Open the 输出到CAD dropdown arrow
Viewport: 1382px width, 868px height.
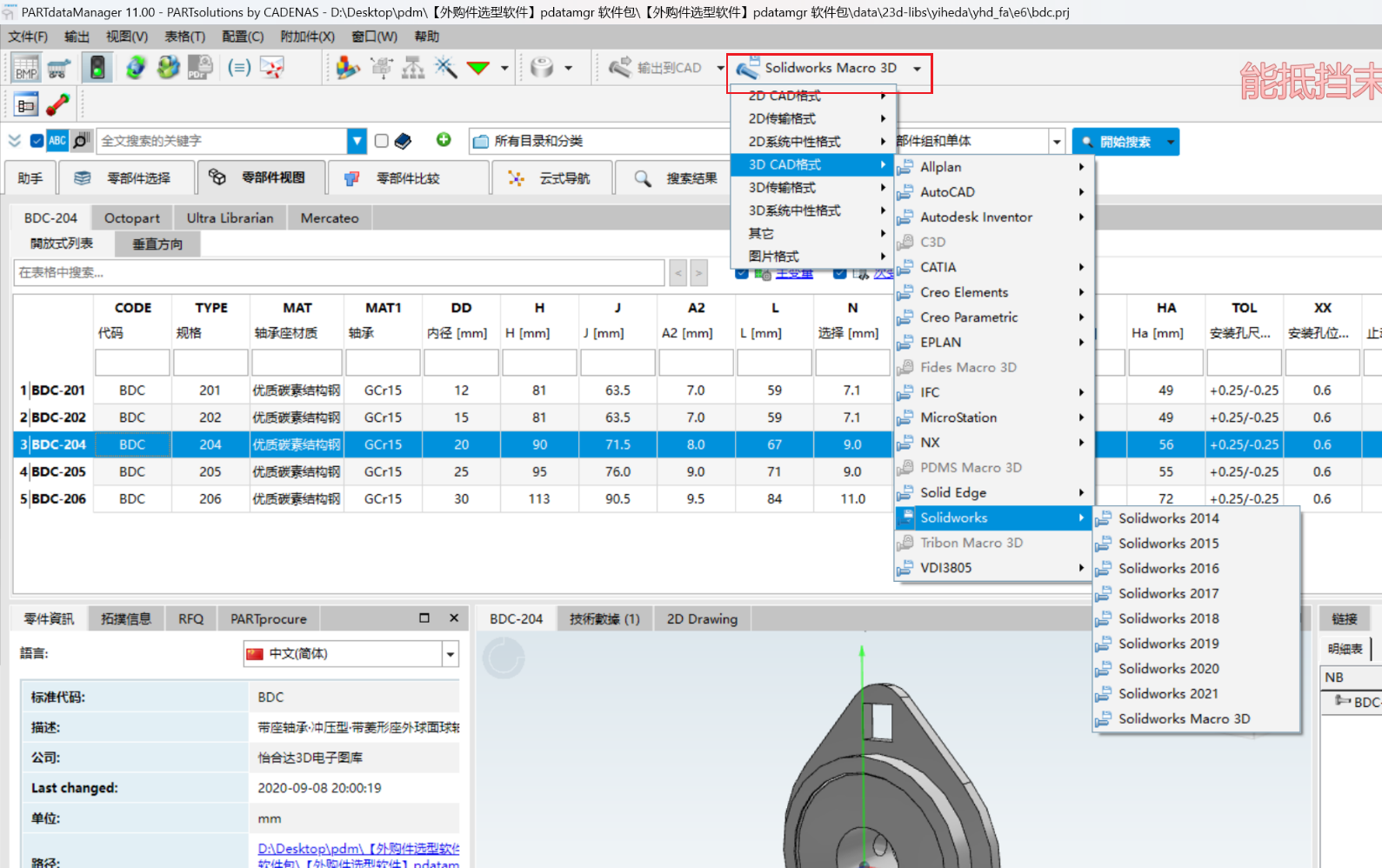[720, 68]
